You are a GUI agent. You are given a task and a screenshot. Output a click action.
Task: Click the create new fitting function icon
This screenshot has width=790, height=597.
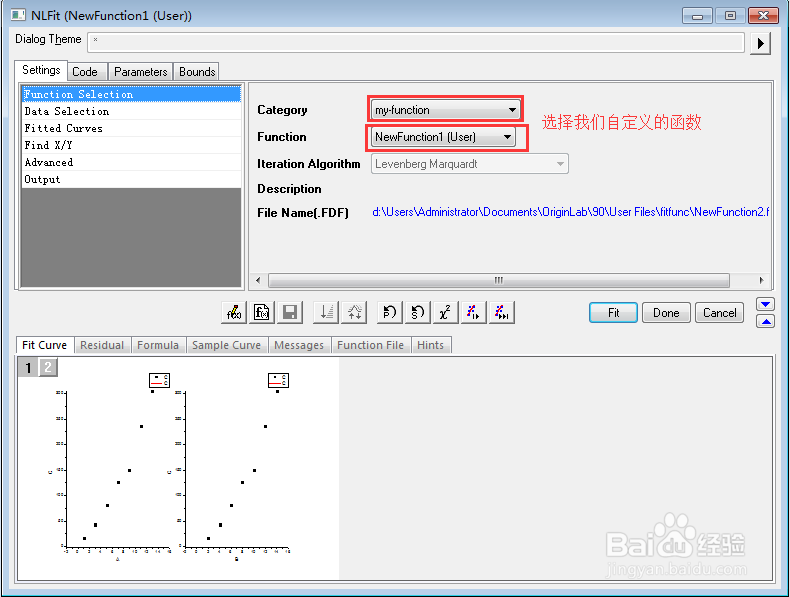(261, 312)
